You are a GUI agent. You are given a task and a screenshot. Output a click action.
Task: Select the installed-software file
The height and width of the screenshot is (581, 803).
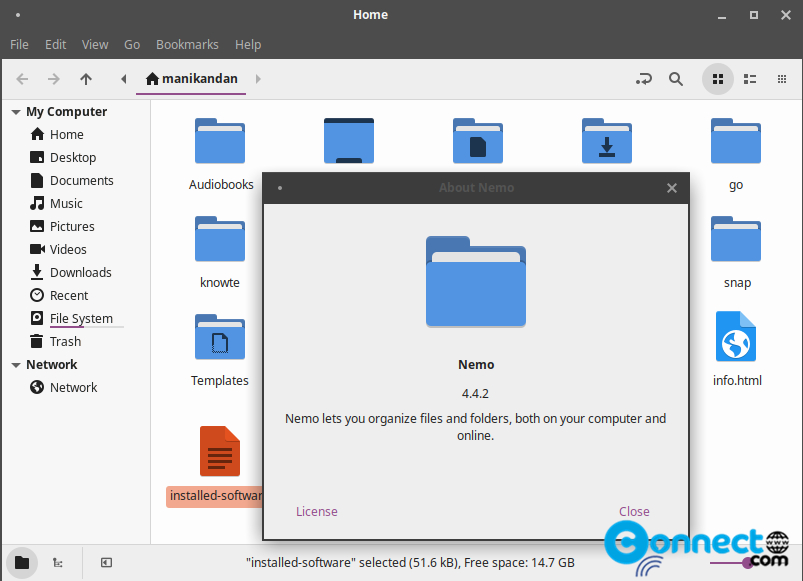click(215, 466)
